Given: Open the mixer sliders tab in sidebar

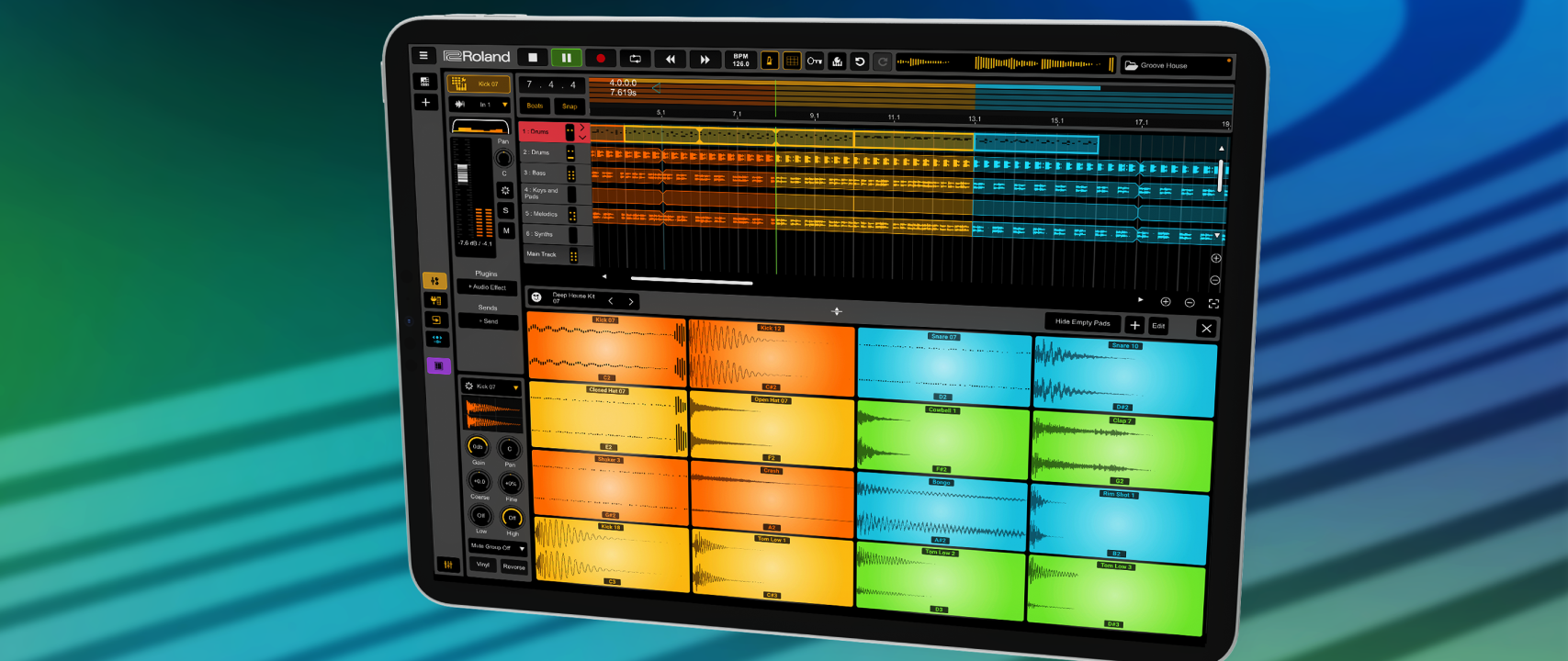Looking at the screenshot, I should [434, 281].
